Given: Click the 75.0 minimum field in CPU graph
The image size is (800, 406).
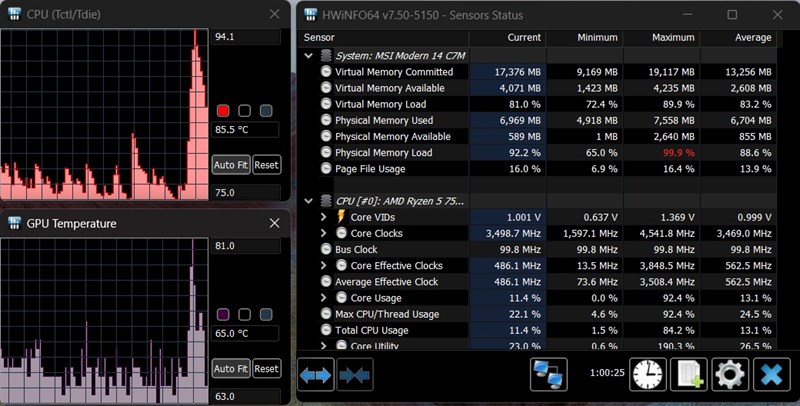Looking at the screenshot, I should (246, 192).
